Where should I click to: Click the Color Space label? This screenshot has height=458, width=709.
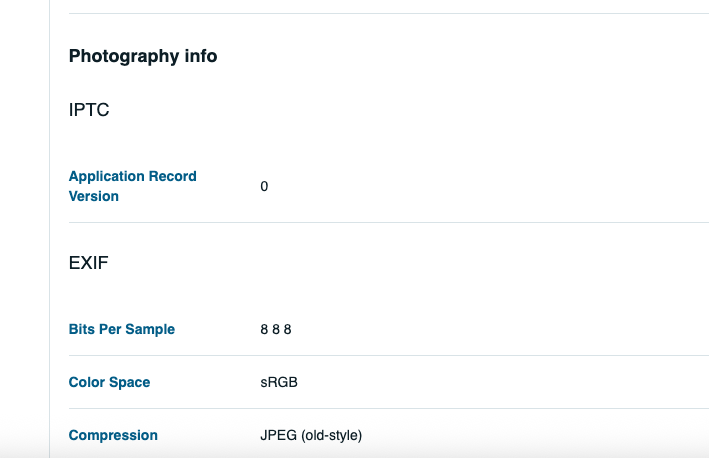click(109, 382)
